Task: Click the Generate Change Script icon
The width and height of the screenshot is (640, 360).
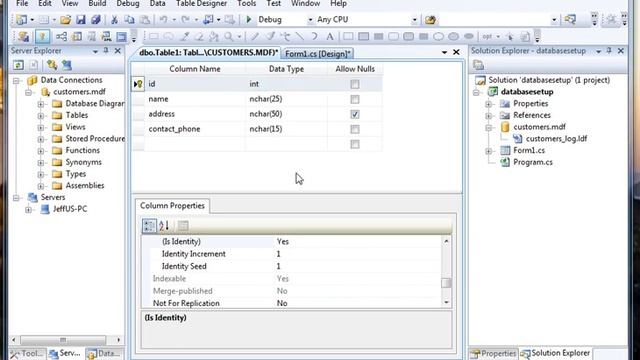Action: [23, 37]
